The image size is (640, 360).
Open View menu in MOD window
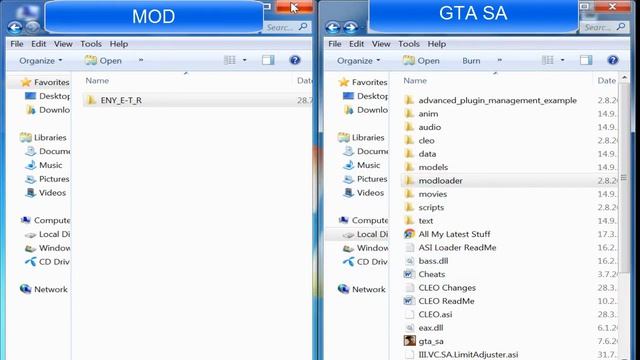[63, 44]
